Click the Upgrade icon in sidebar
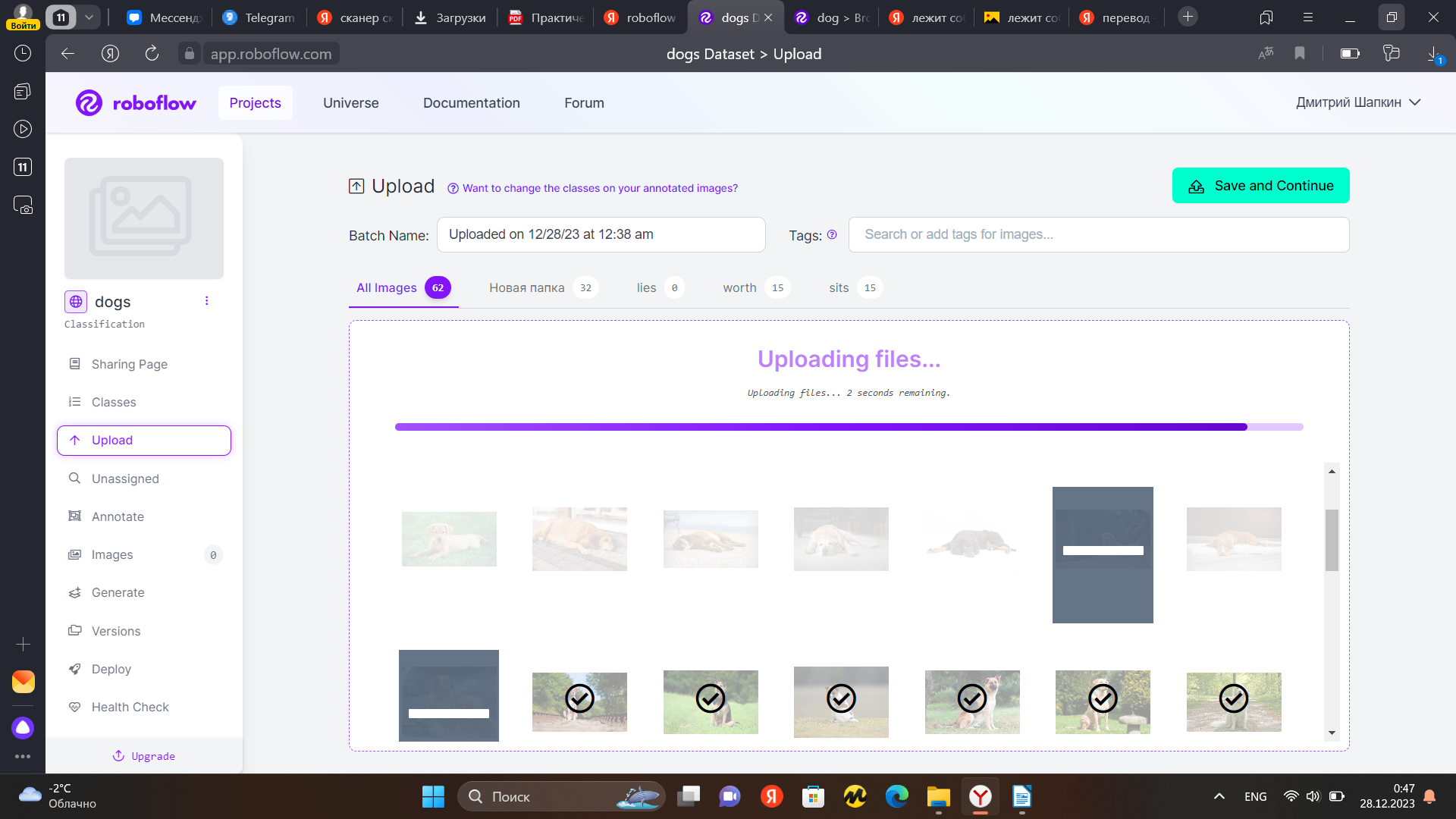The image size is (1456, 819). [x=118, y=756]
